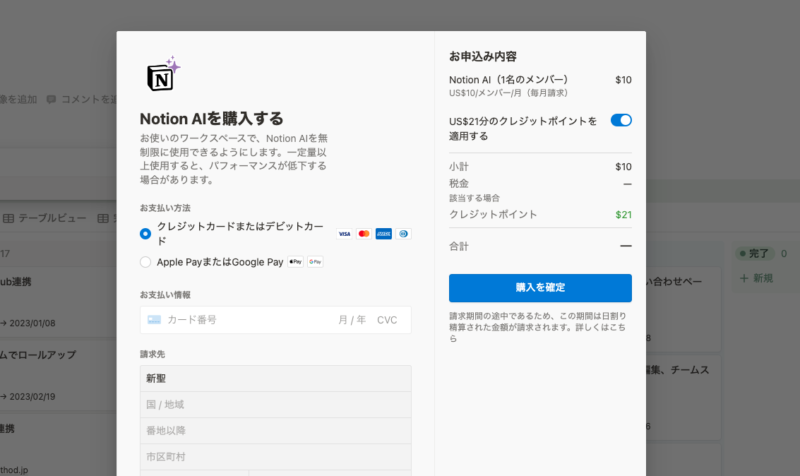Focus the 市区町村 city field

(276, 457)
